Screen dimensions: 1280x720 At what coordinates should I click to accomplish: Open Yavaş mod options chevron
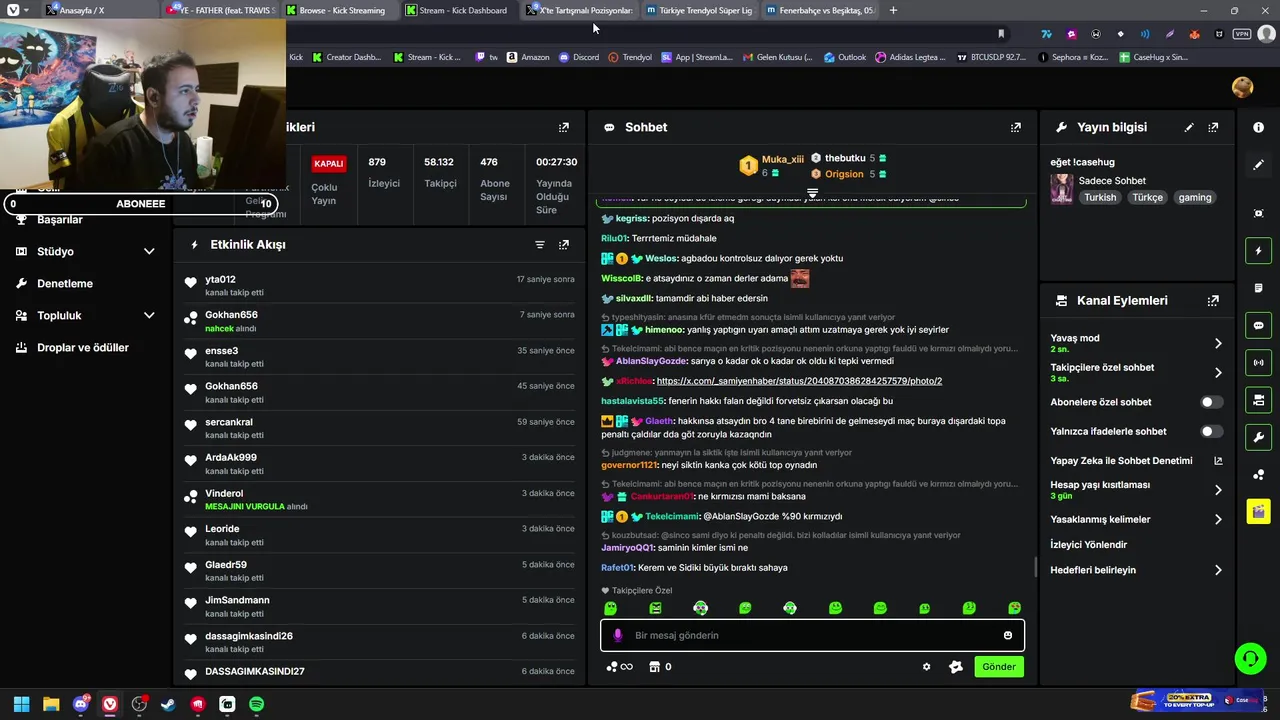pos(1218,343)
